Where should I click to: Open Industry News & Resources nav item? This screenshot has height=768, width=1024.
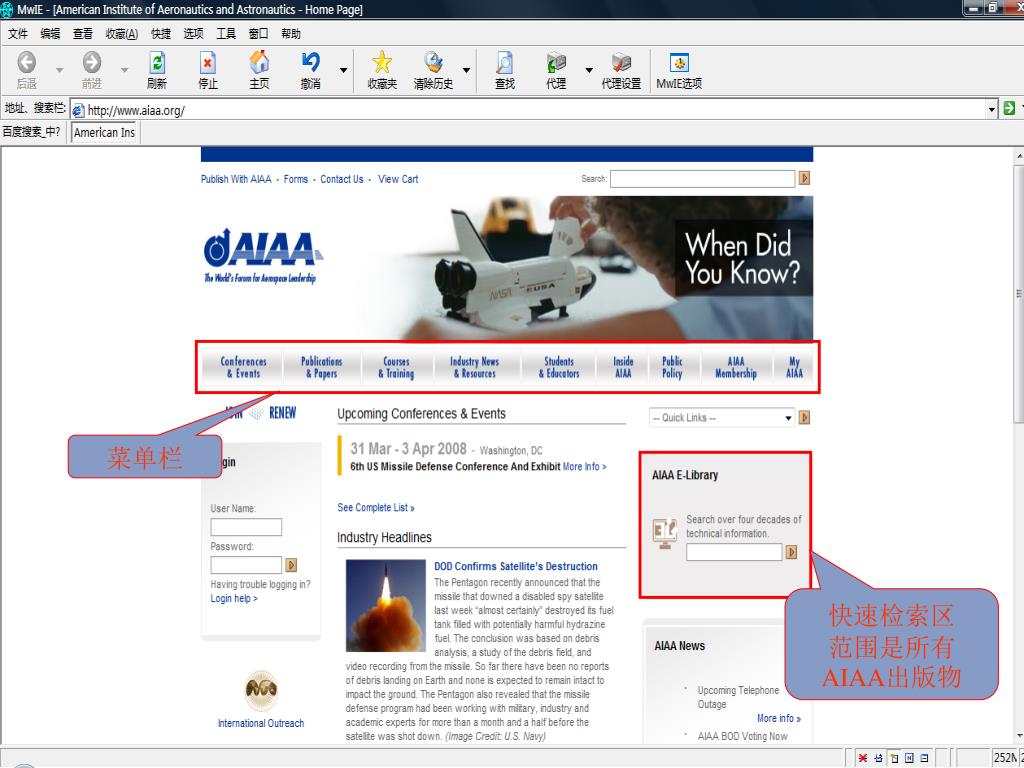click(475, 367)
